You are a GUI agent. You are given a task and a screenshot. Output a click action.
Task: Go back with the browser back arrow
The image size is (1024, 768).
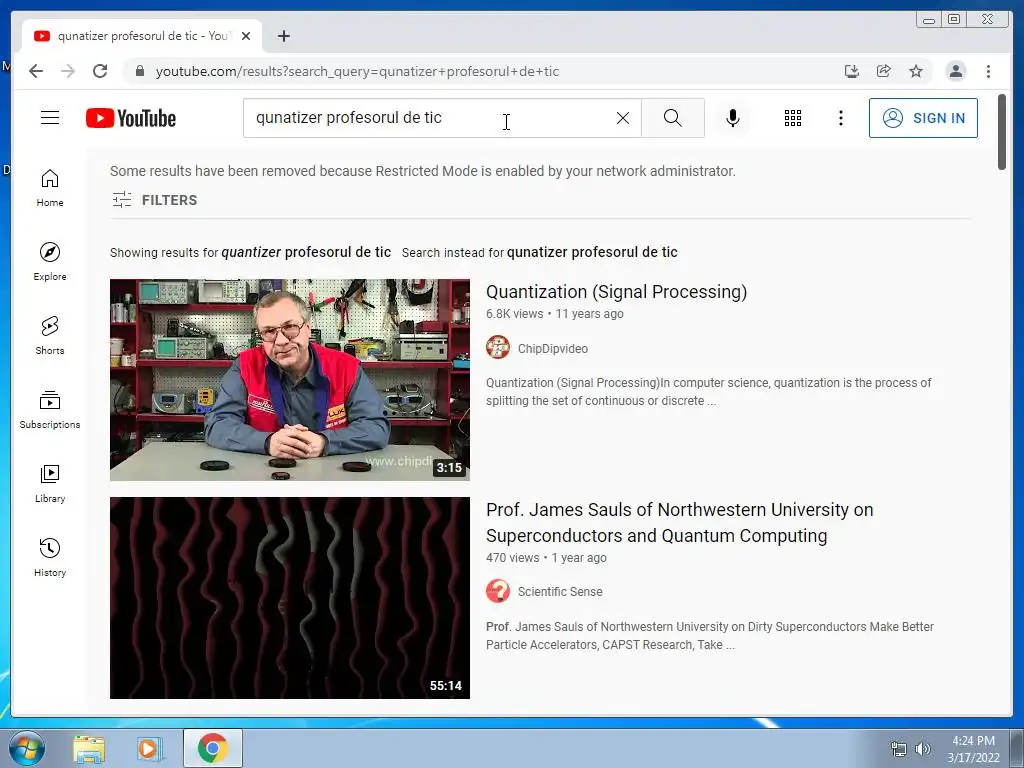[36, 71]
